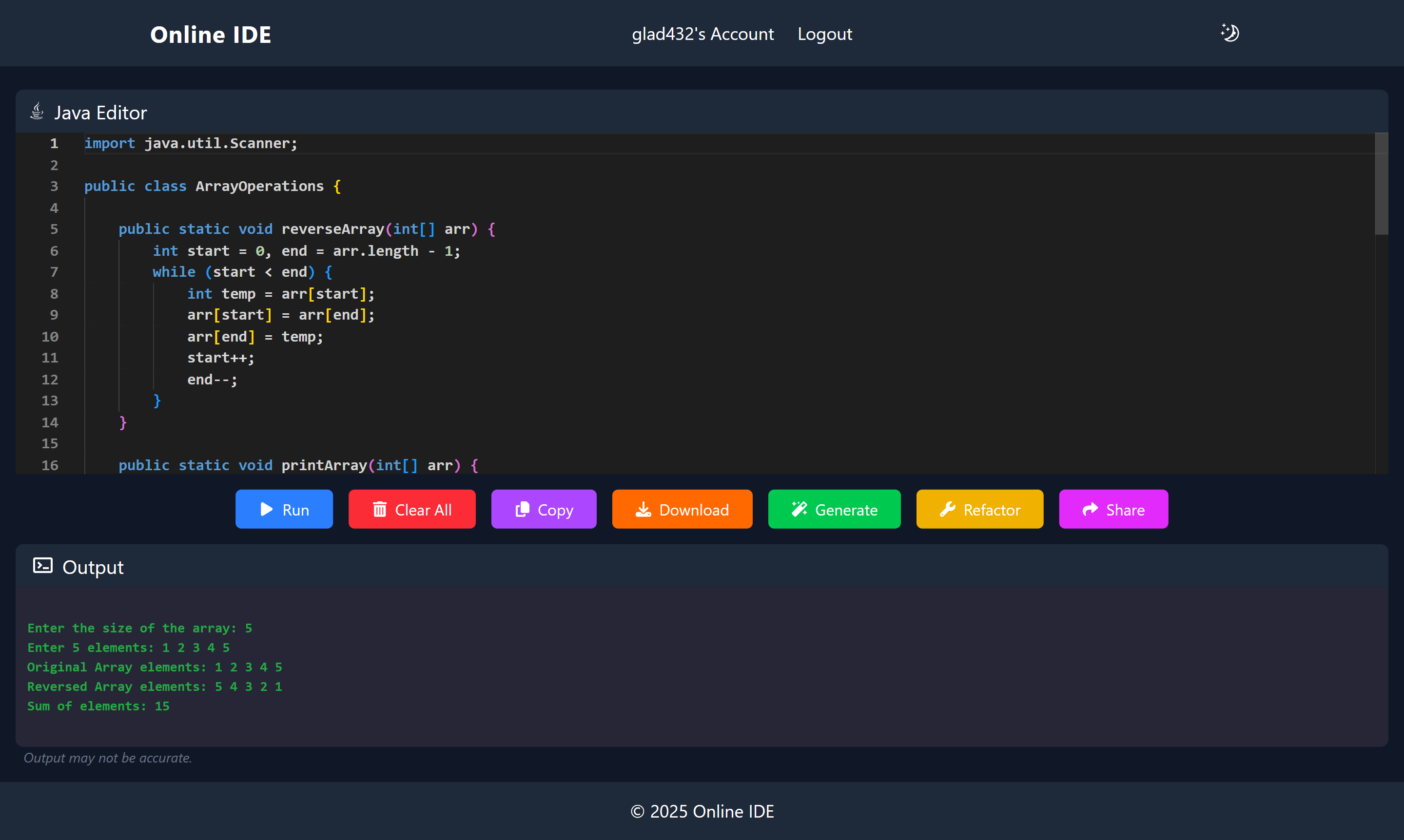Click the clipboard icon on Copy button

coord(522,510)
